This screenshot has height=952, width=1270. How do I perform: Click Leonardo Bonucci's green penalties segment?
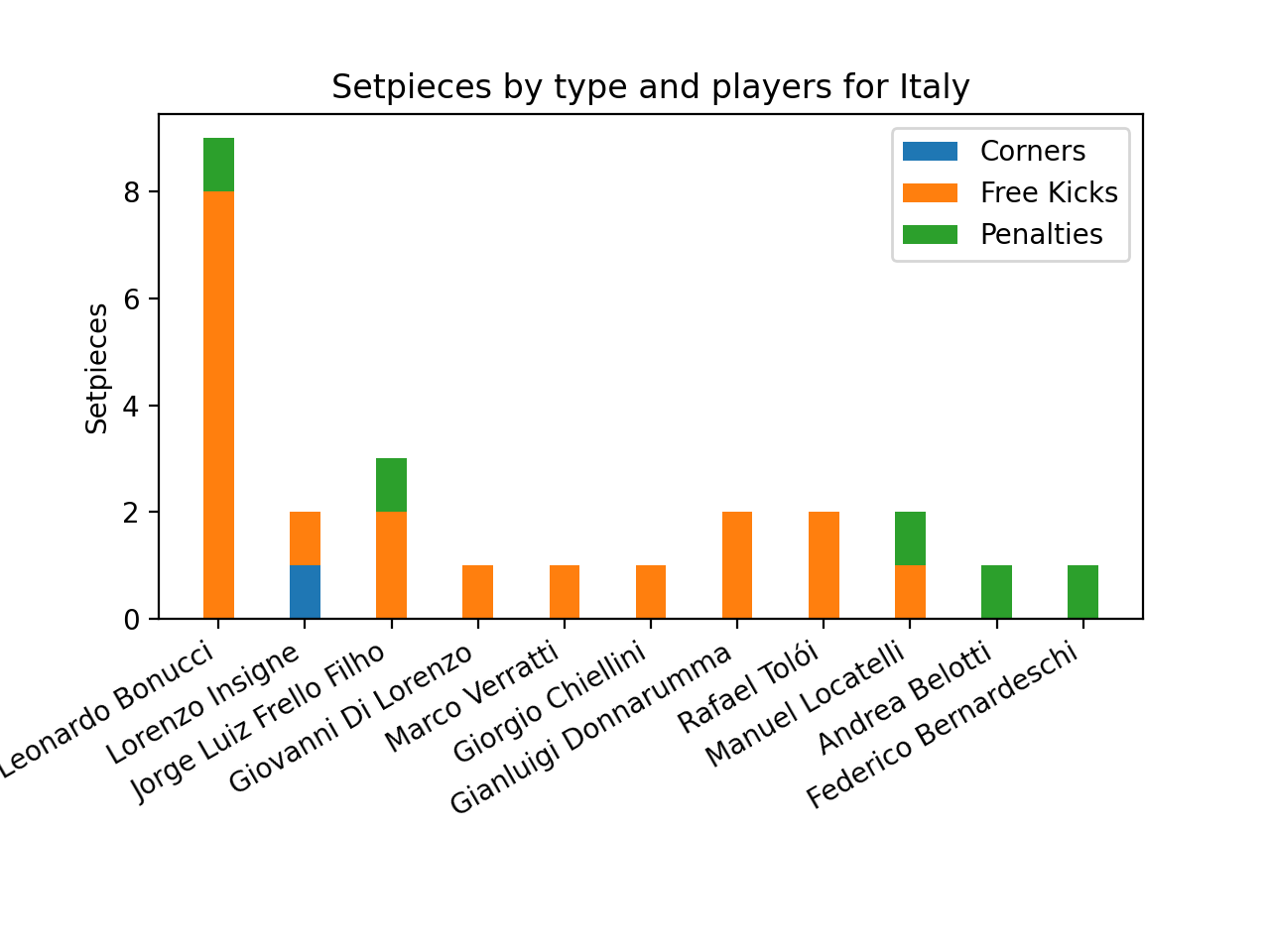click(x=218, y=165)
